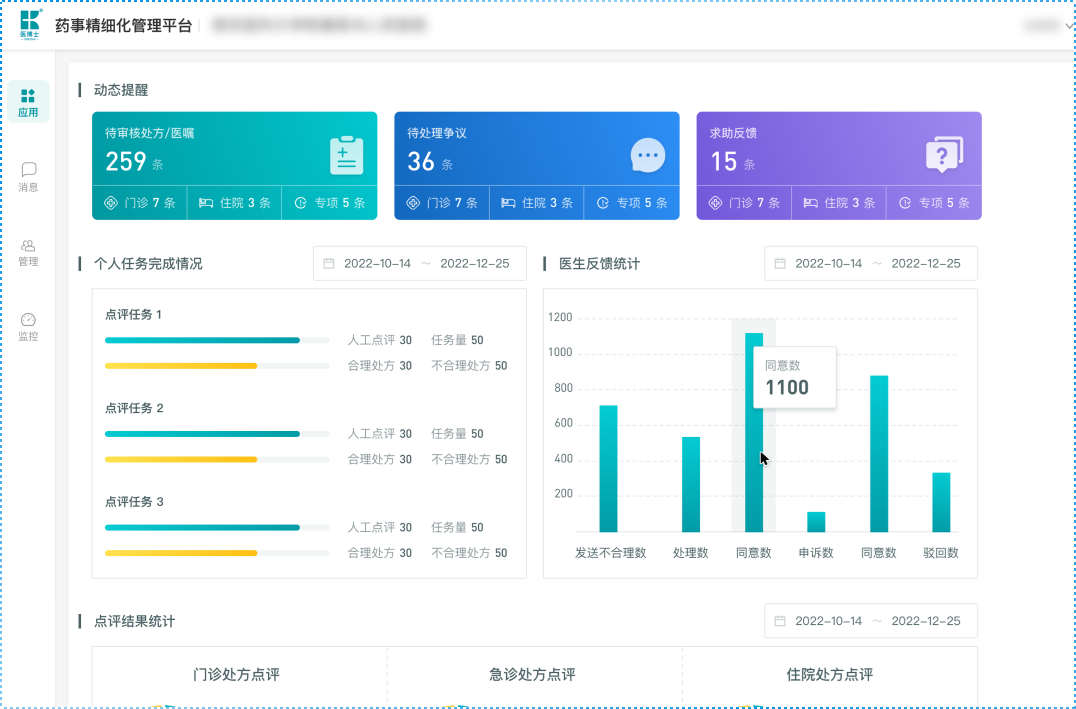Click 门诊 icon in 求助反馈 card
The image size is (1076, 709).
pyautogui.click(x=715, y=203)
